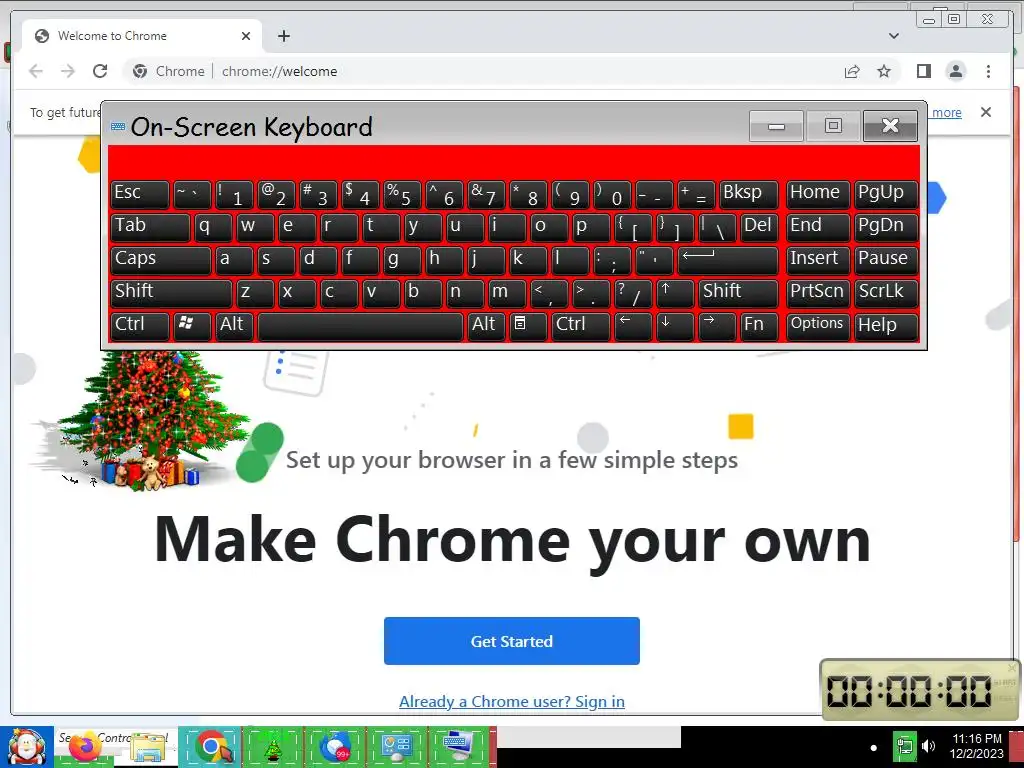This screenshot has height=768, width=1024.
Task: Switch to Chrome taskbar button
Action: point(210,747)
